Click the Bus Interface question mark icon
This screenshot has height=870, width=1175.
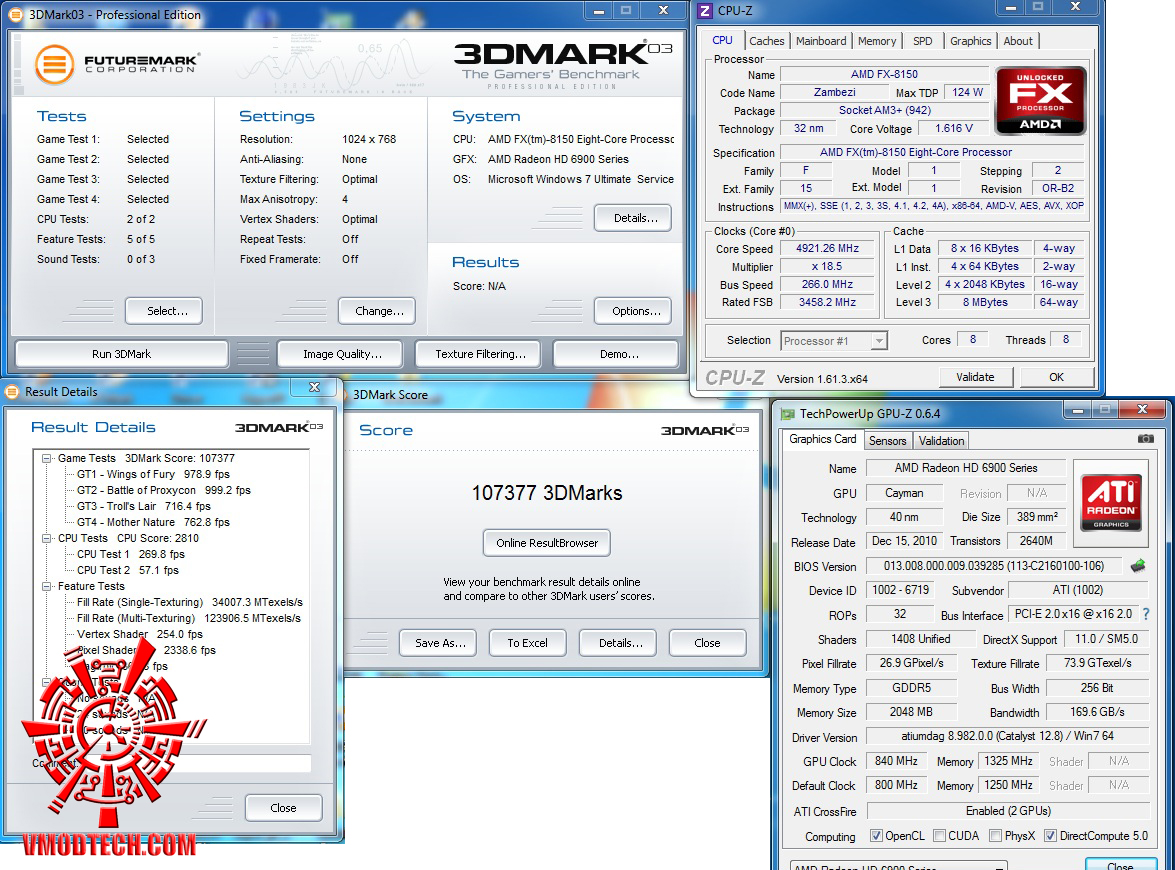point(1146,614)
